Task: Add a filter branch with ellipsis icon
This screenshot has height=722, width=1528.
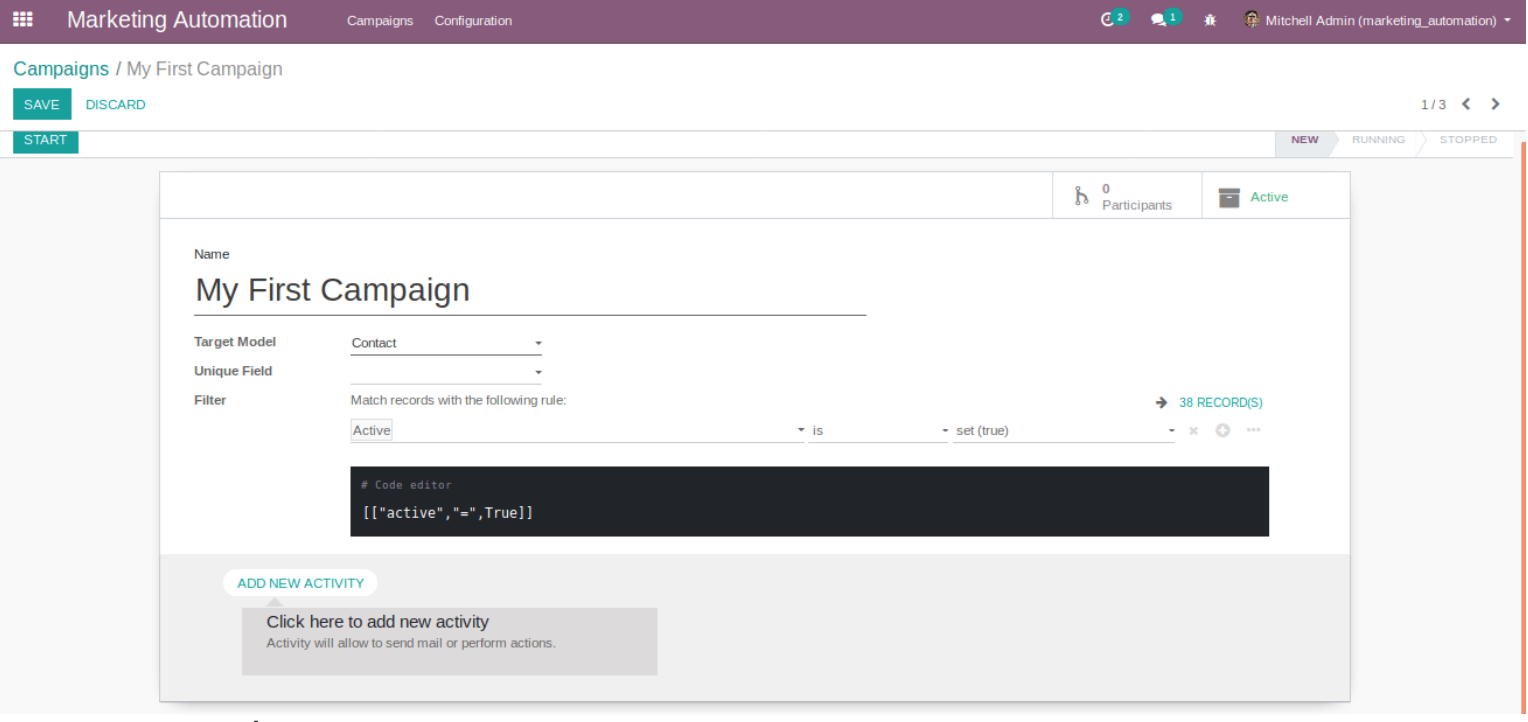Action: point(1253,430)
